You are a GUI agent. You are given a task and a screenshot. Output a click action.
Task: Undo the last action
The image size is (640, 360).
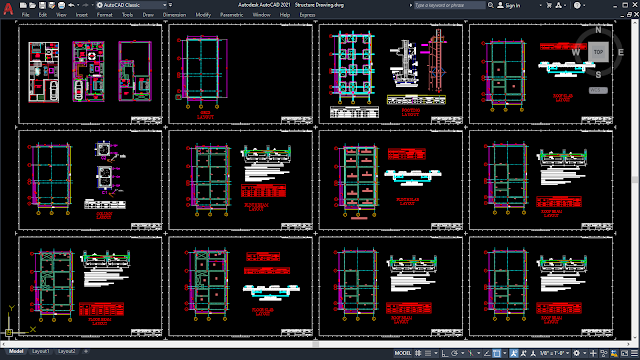[71, 5]
